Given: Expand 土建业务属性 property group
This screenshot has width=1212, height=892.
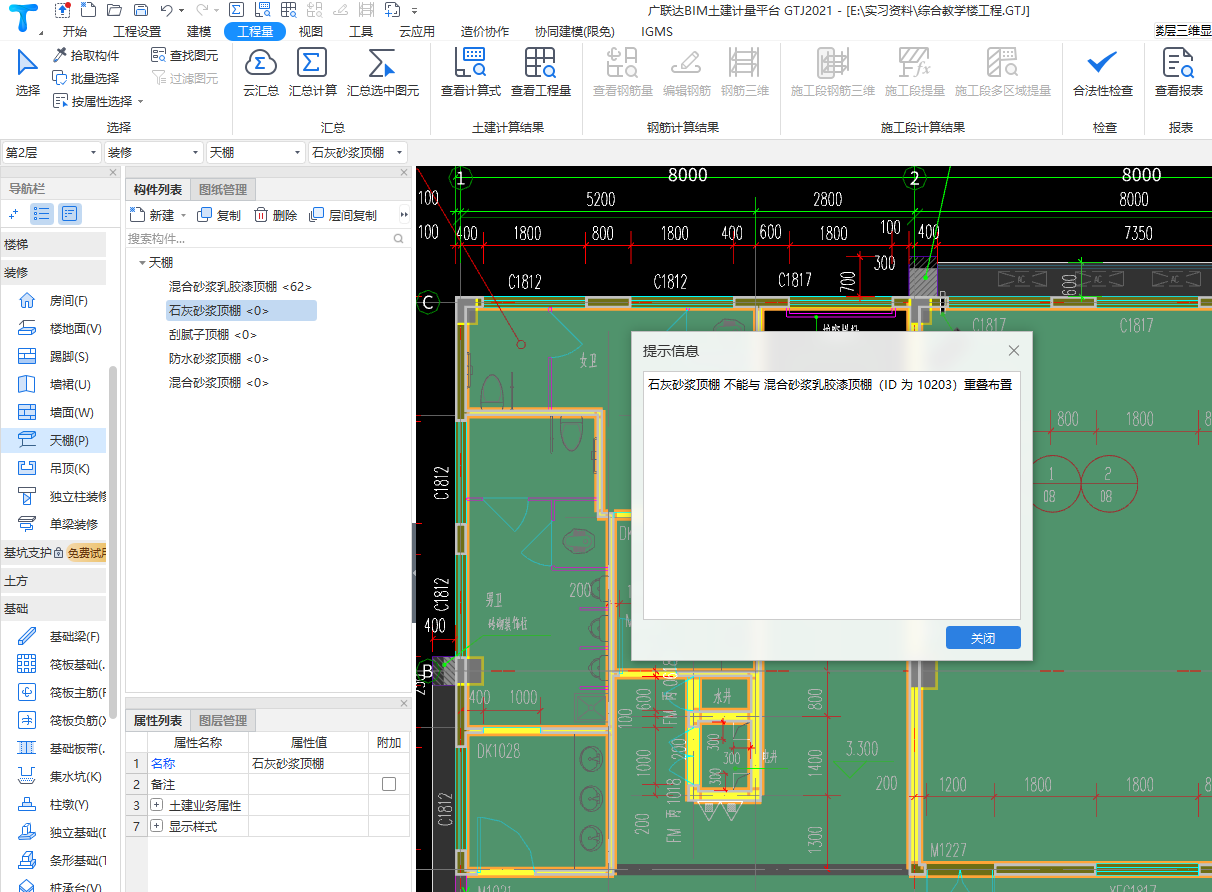Looking at the screenshot, I should [156, 805].
